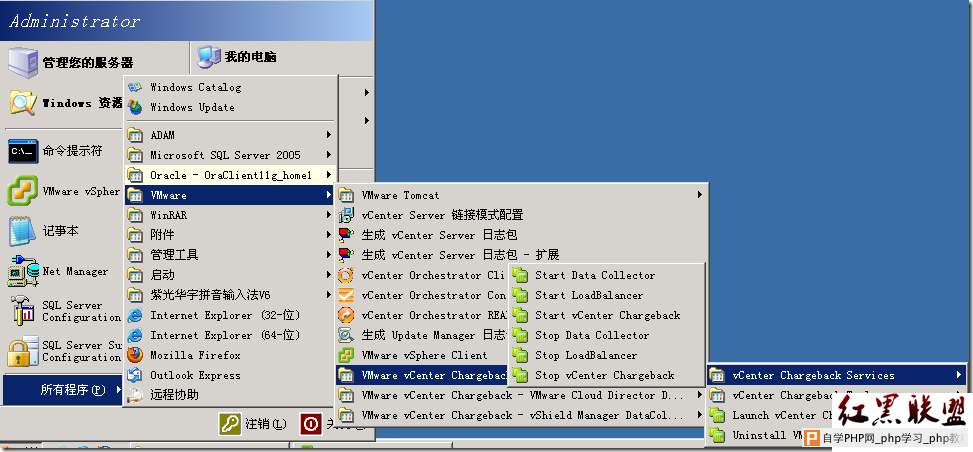Open Windows Catalog icon

pos(135,88)
